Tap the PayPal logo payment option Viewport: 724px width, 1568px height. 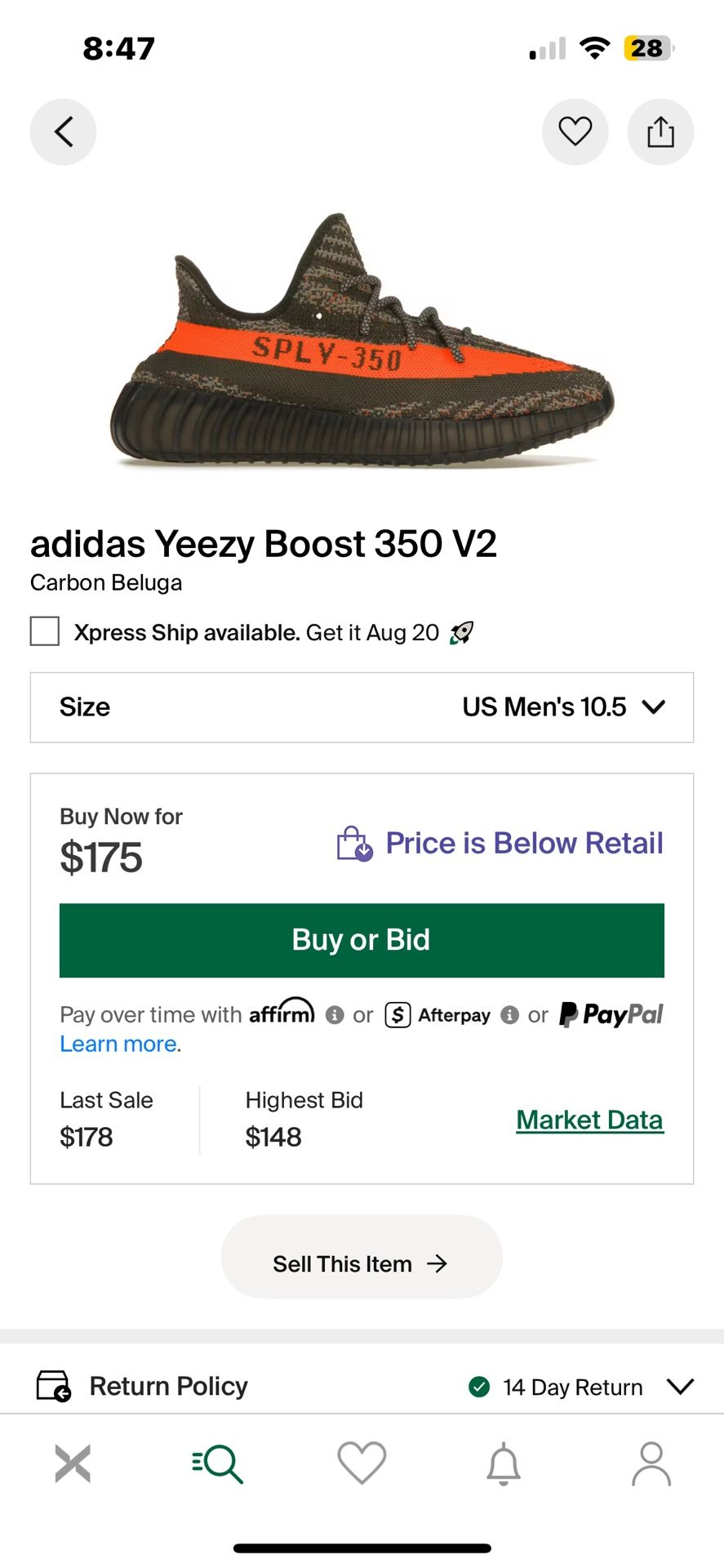pyautogui.click(x=611, y=1015)
